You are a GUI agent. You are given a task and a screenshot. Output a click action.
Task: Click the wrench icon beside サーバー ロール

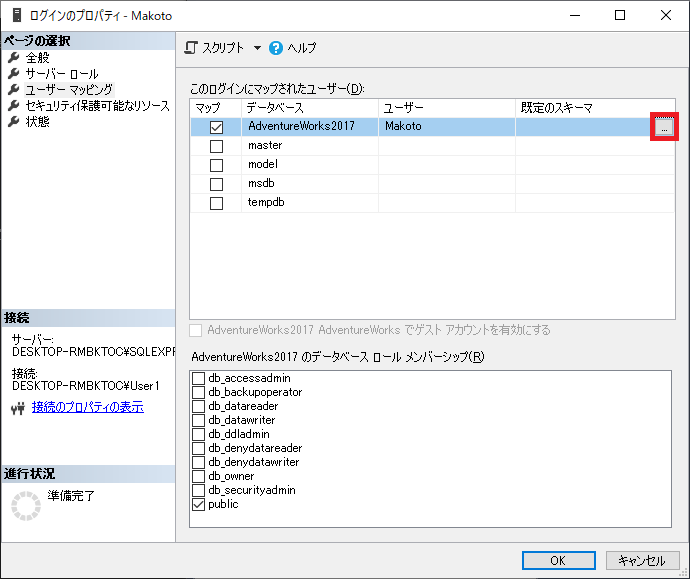pos(14,73)
